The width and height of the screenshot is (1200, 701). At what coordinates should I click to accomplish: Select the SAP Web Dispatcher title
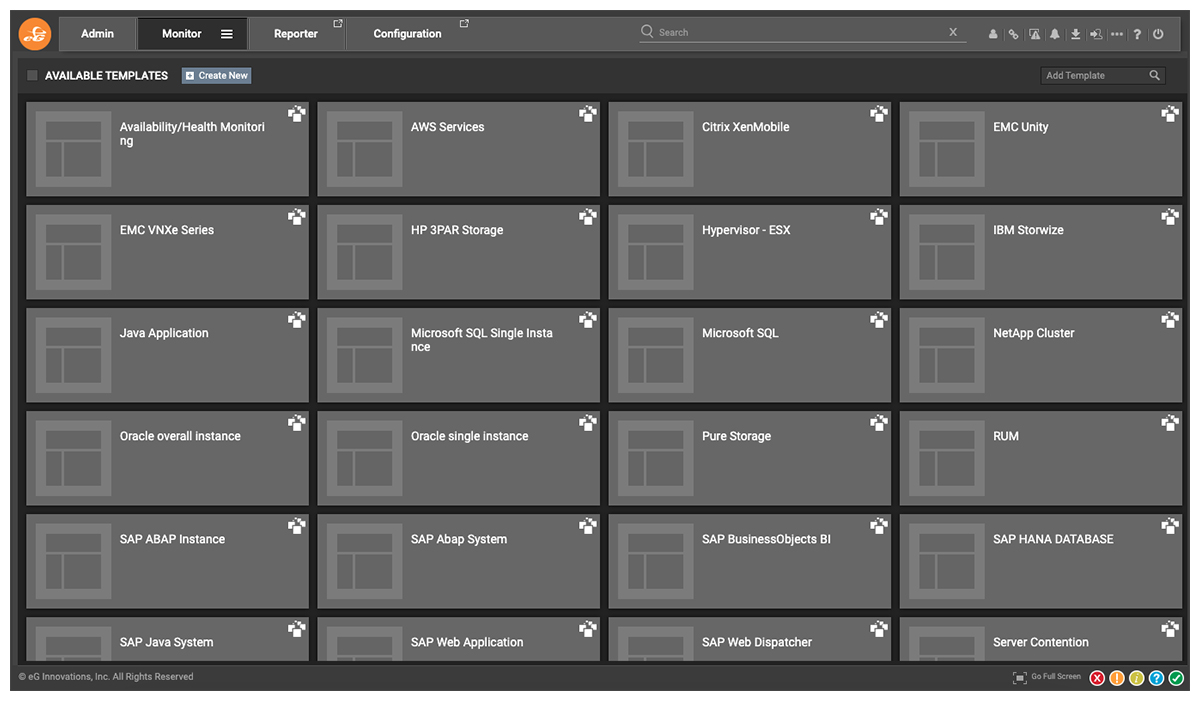pyautogui.click(x=757, y=642)
